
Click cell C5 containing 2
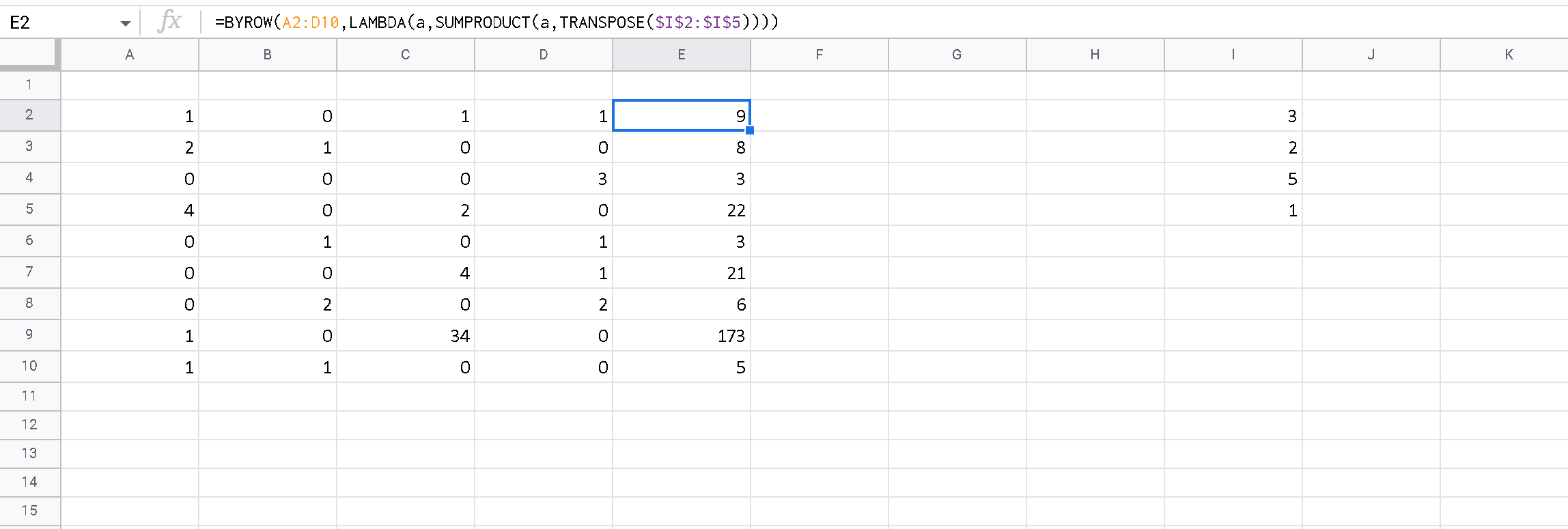pyautogui.click(x=406, y=210)
